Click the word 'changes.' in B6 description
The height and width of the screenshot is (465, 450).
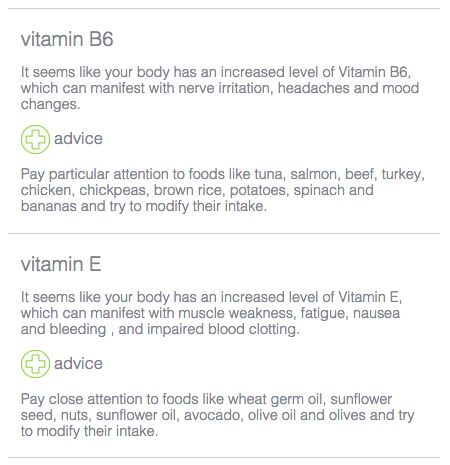(51, 104)
